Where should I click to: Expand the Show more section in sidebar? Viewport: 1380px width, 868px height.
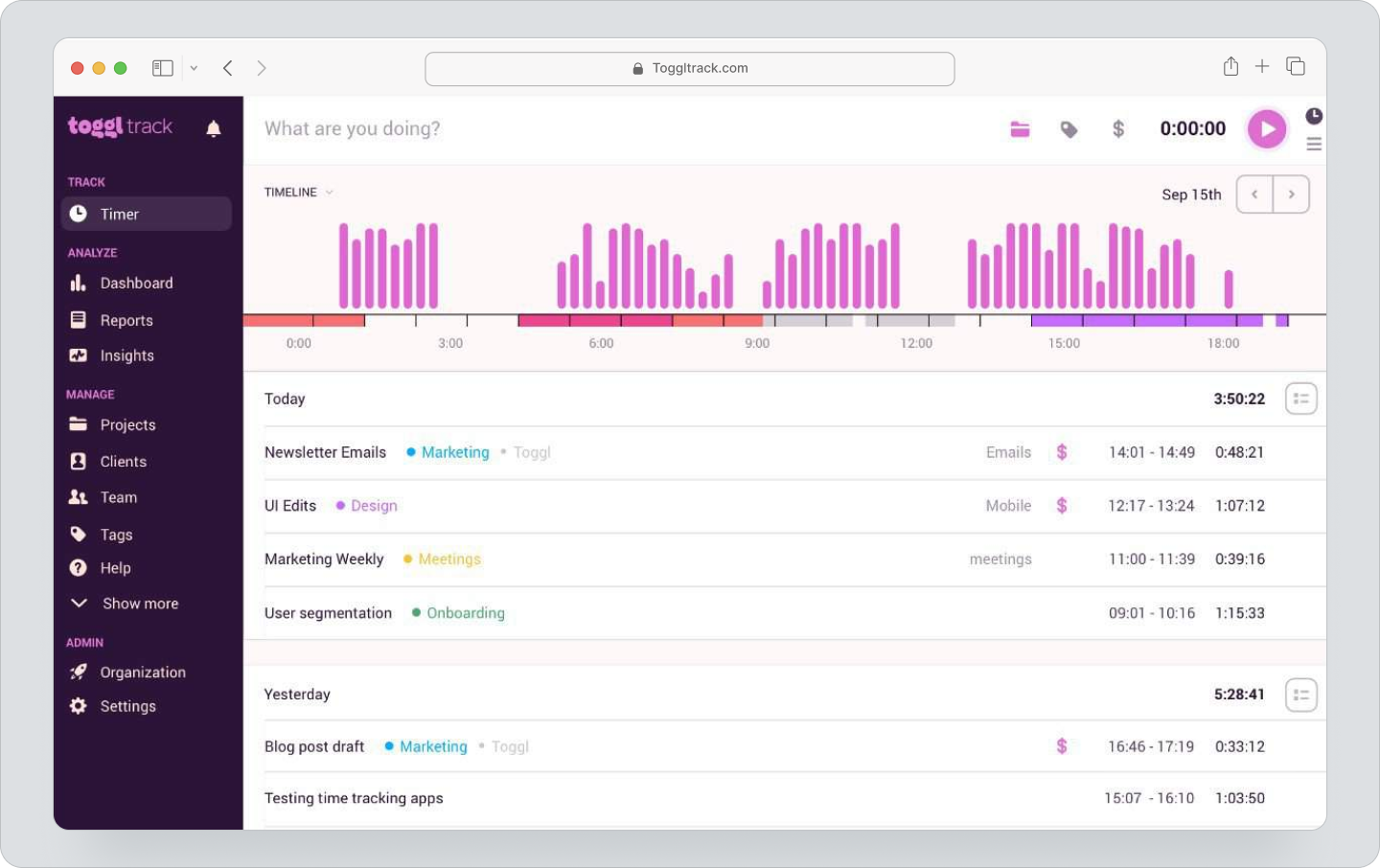(140, 604)
